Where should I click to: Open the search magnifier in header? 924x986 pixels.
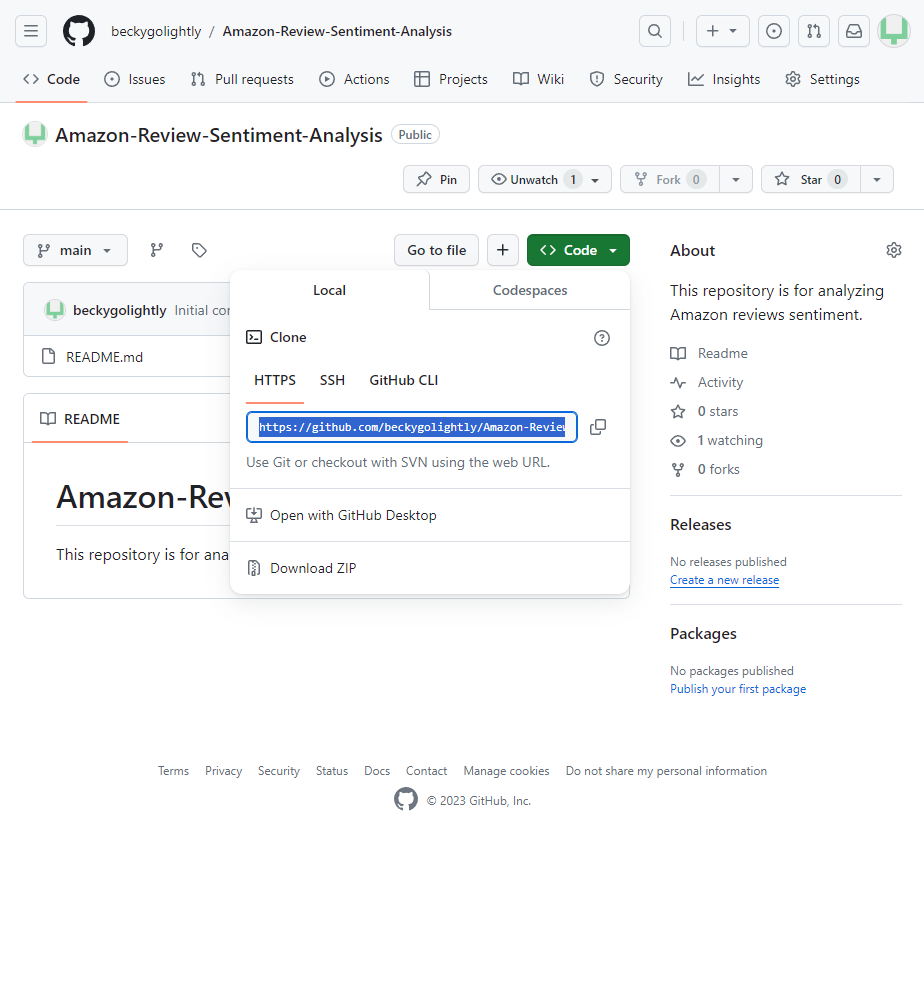(x=655, y=31)
